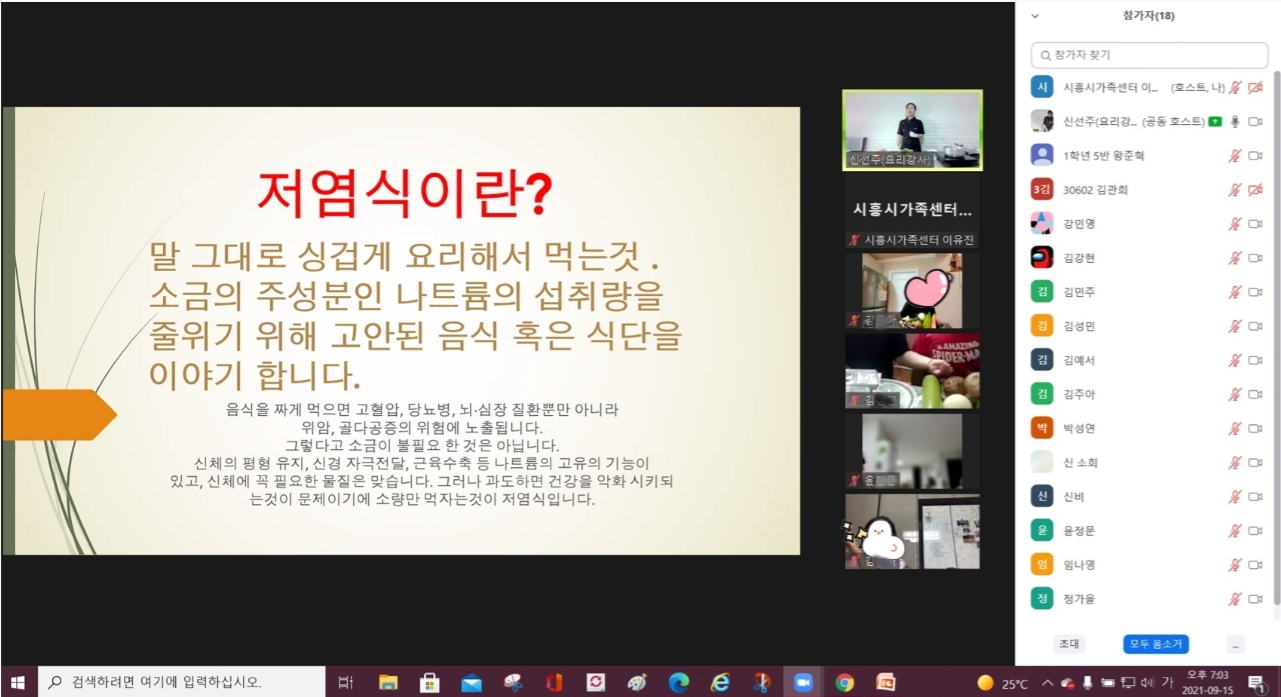
Task: Click camera icon in 정가윤 row
Action: (1255, 599)
